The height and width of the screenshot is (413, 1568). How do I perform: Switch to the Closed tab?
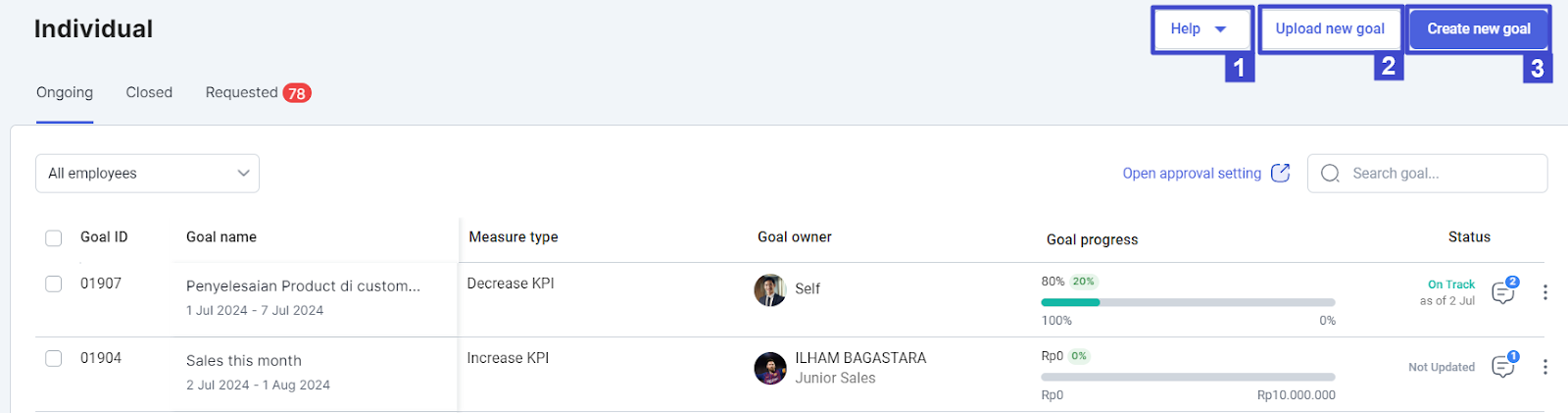click(x=149, y=92)
